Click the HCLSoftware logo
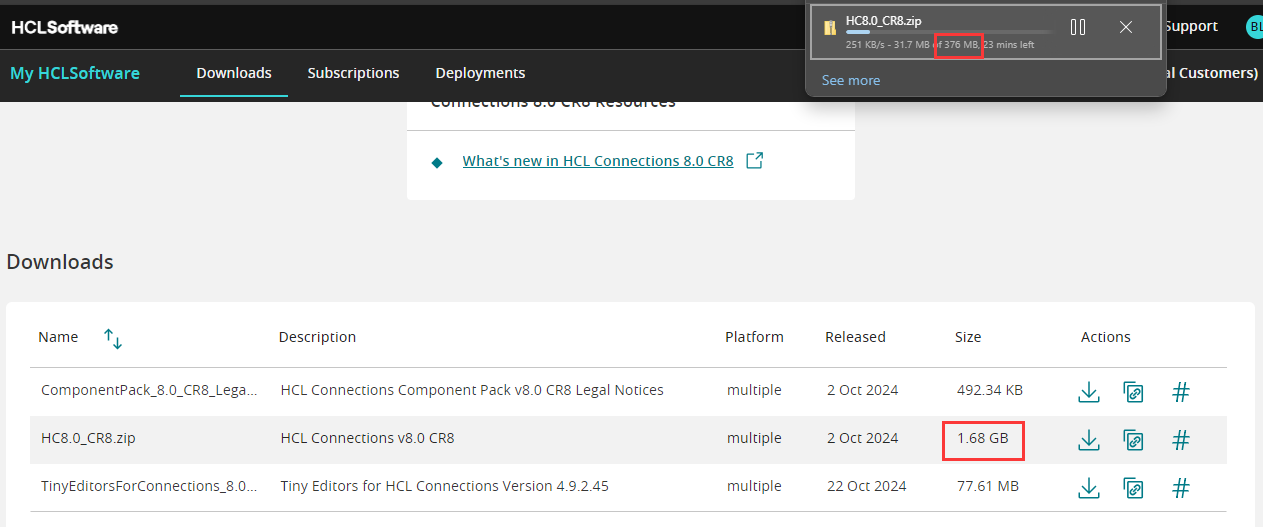 [x=65, y=27]
